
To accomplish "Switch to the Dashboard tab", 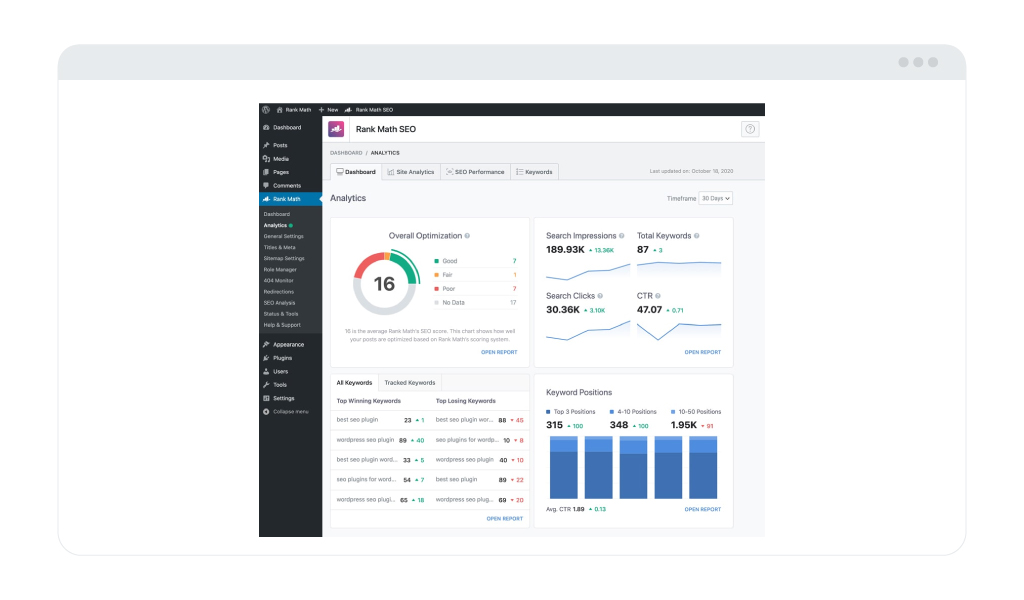I will tap(356, 172).
